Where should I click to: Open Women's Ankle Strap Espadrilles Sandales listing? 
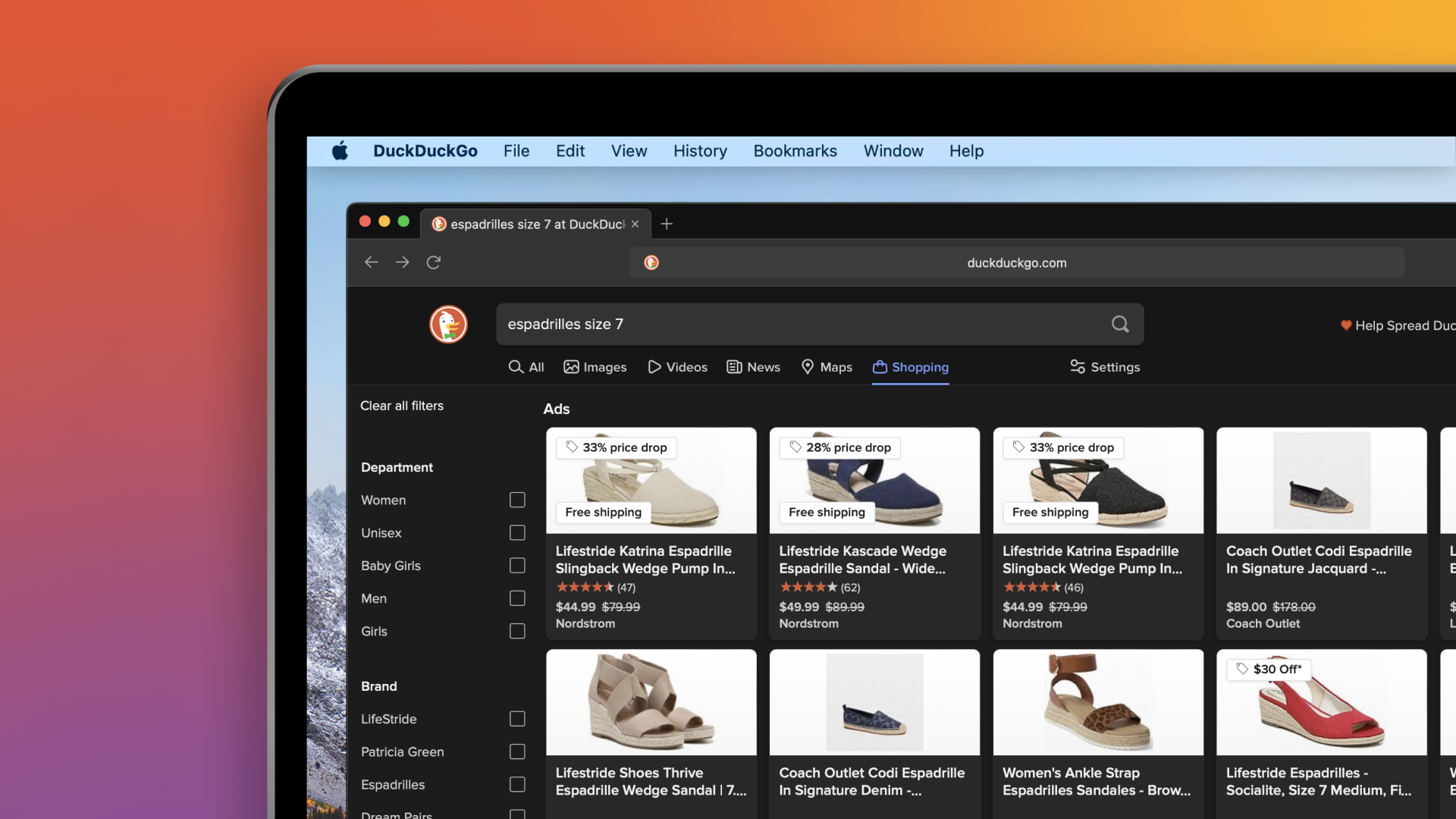[x=1097, y=782]
